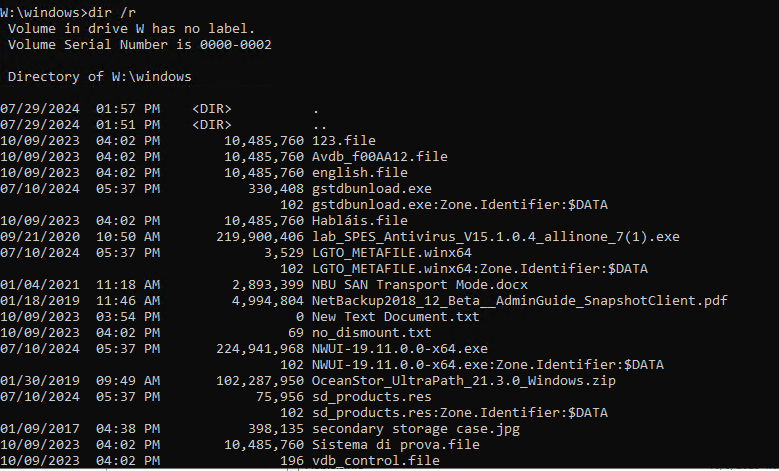This screenshot has width=779, height=471.
Task: Select lab_SPES_Antivirus_V15.1.0.4_allinone_7(1).exe filename
Action: tap(495, 236)
